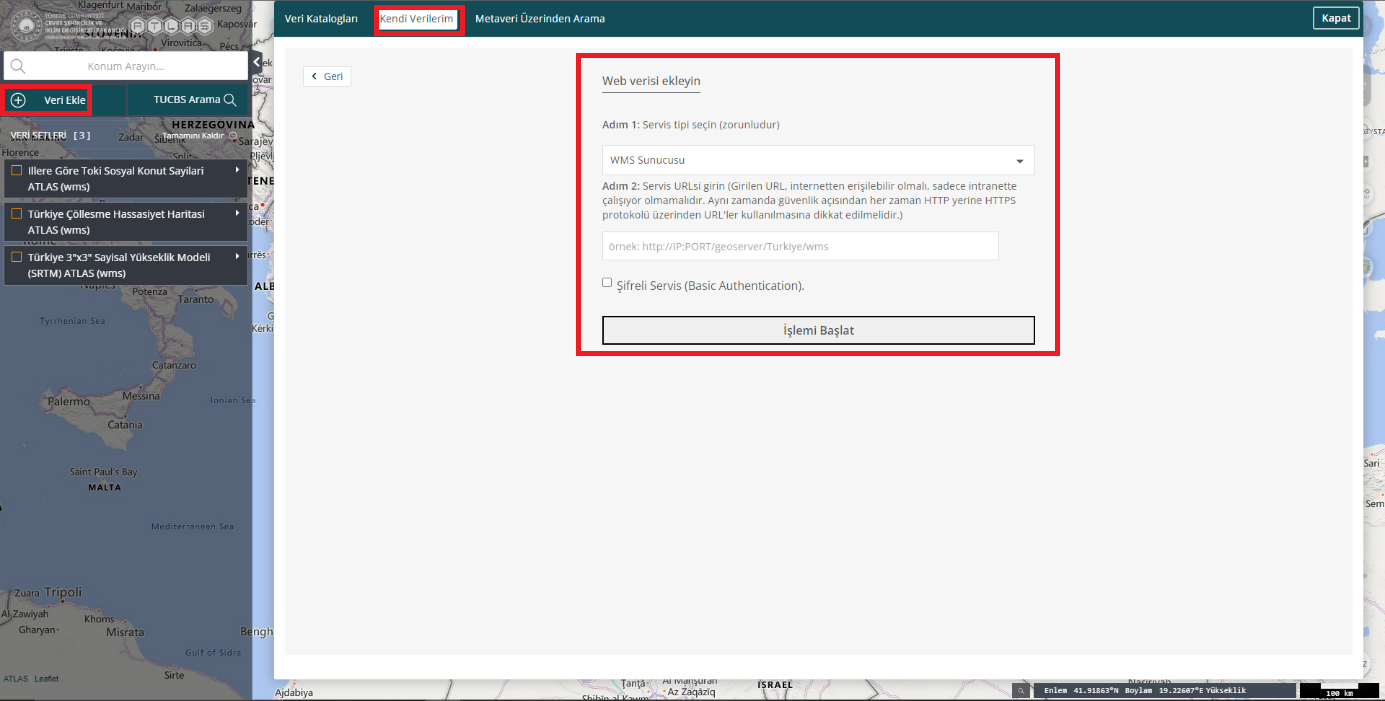This screenshot has height=701, width=1385.
Task: Close the data panel with Kapat
Action: 1336,18
